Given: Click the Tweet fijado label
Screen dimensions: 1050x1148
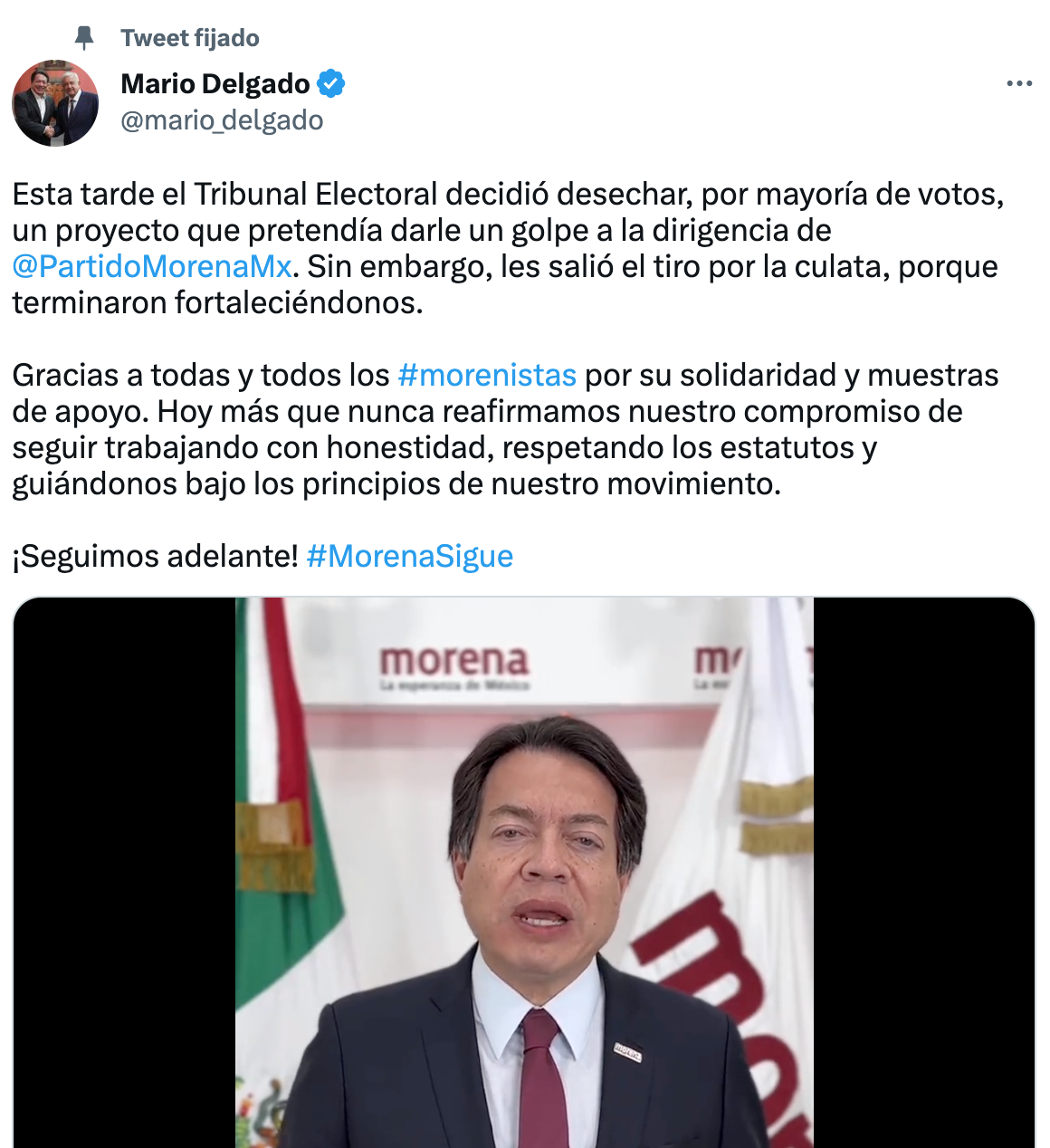Looking at the screenshot, I should (x=190, y=38).
